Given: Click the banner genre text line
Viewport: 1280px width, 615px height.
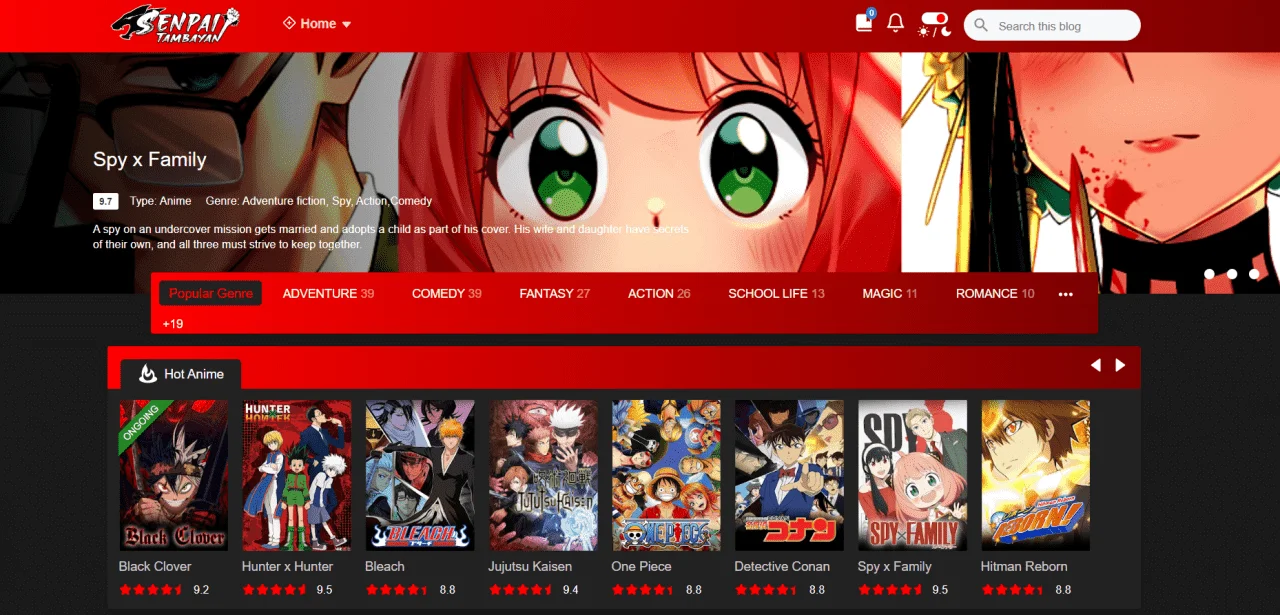Looking at the screenshot, I should click(319, 201).
